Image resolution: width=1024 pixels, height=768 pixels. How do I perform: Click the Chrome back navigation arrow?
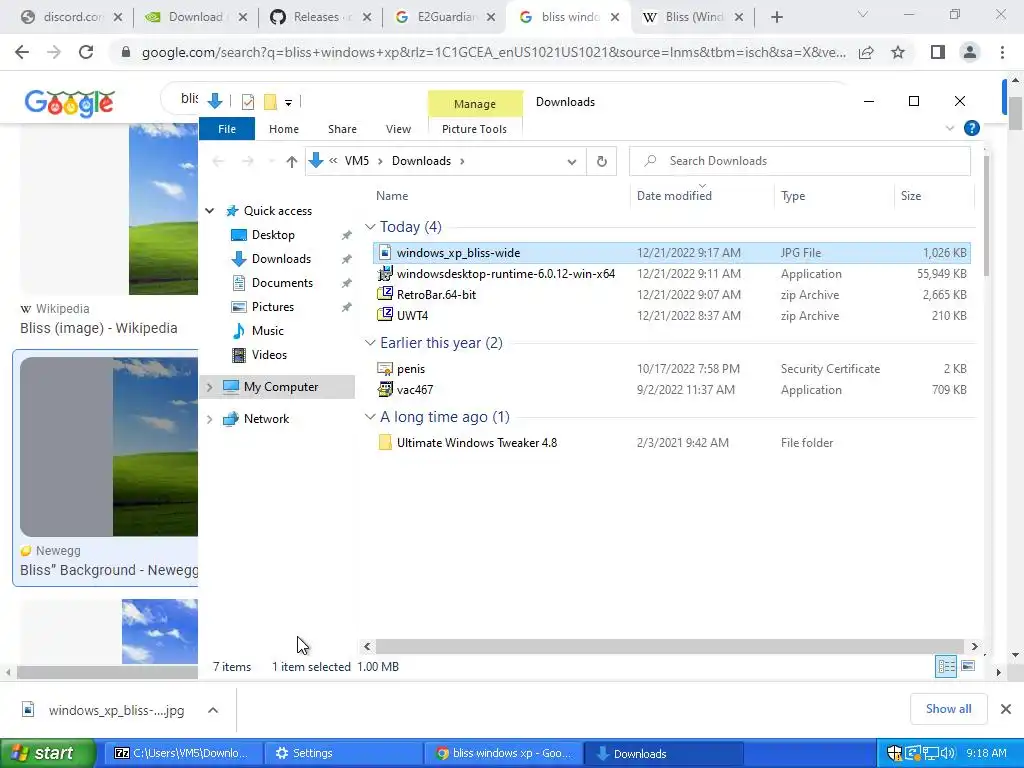click(x=22, y=52)
